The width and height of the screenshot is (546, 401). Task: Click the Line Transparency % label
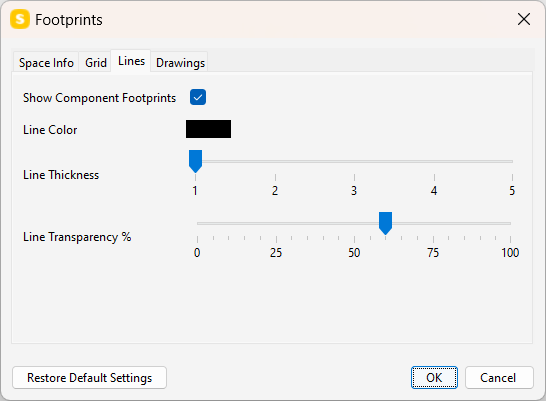[77, 237]
